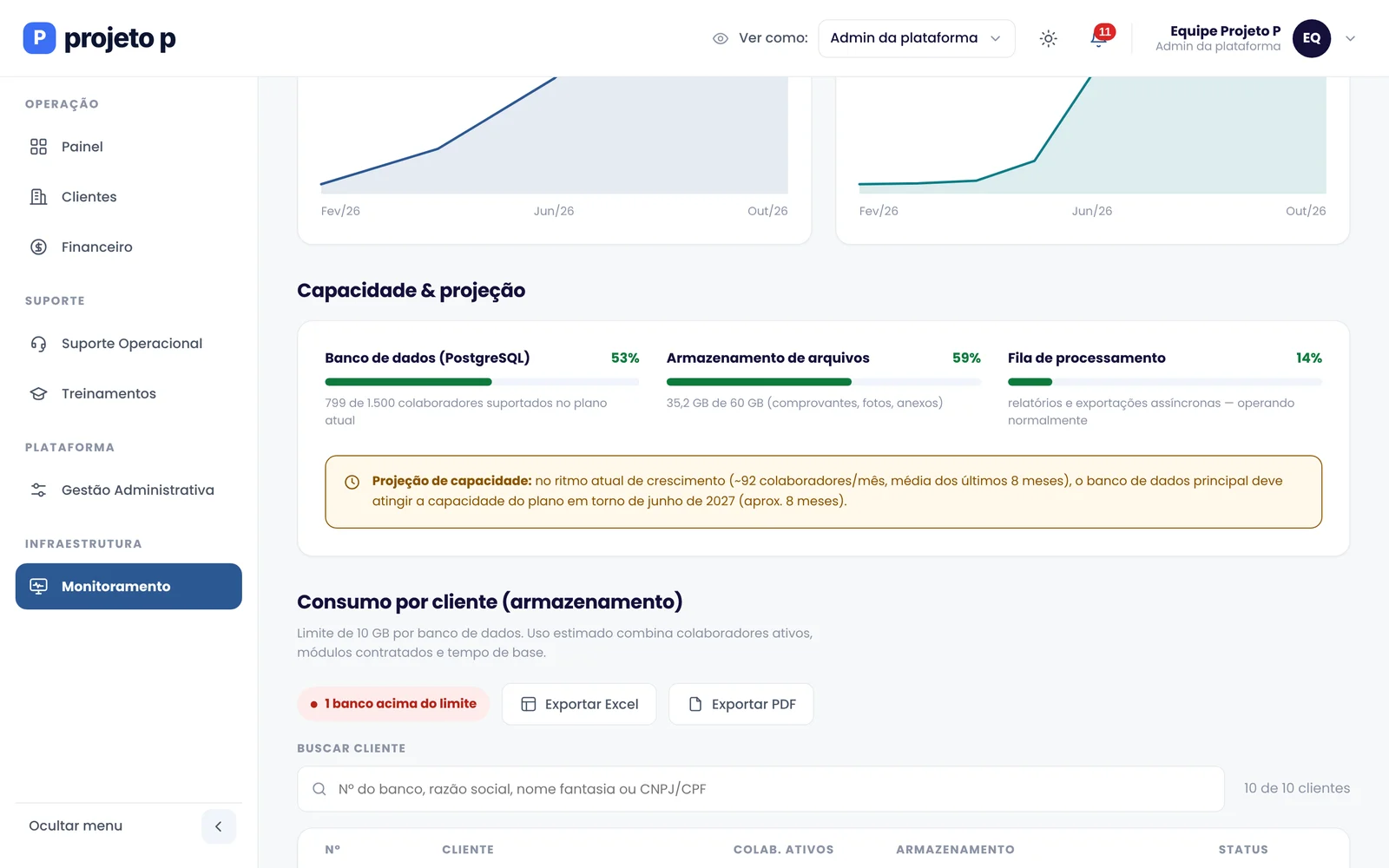Click the Financeiro dollar icon
The width and height of the screenshot is (1389, 868).
38,247
